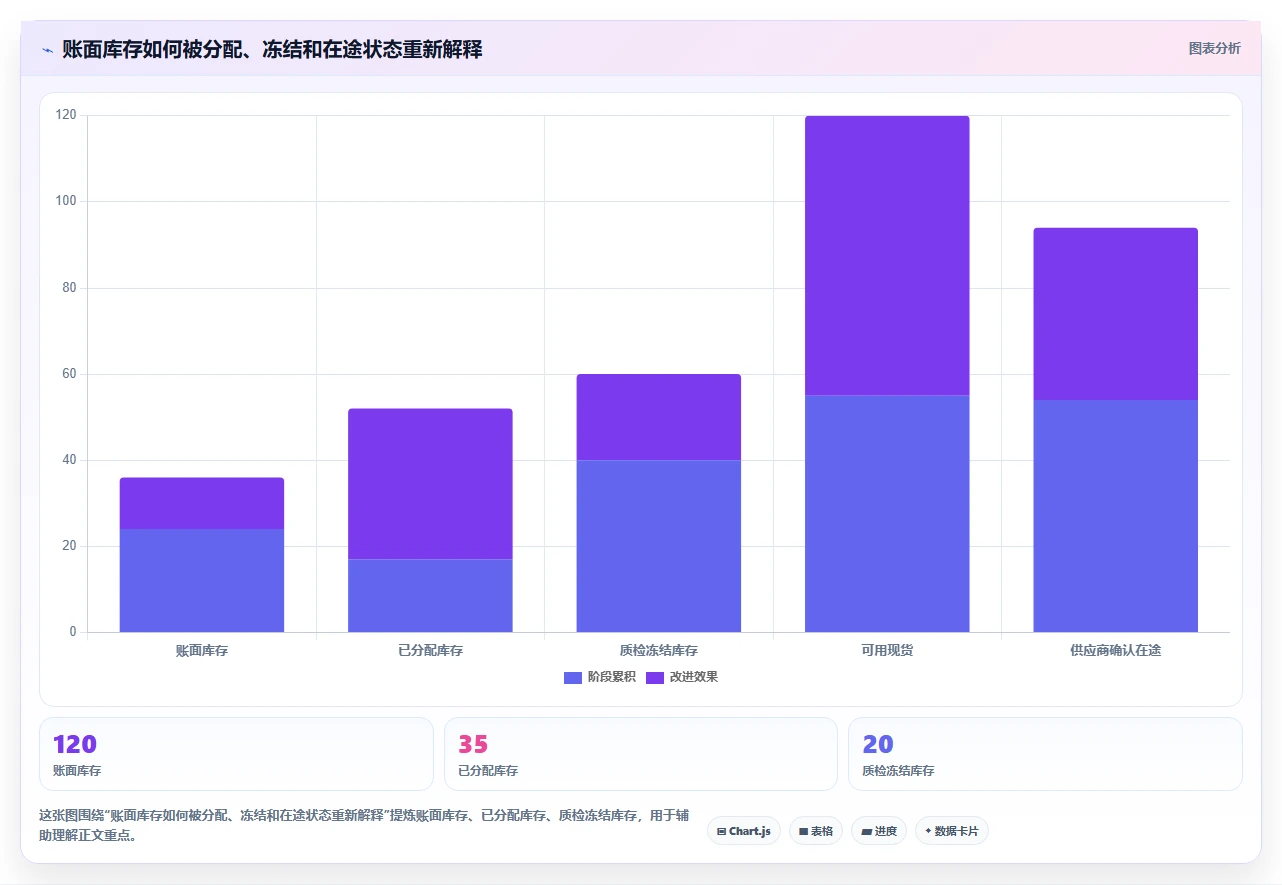
Task: Click the blue segment of 质检冻结库存 bar
Action: [x=659, y=546]
